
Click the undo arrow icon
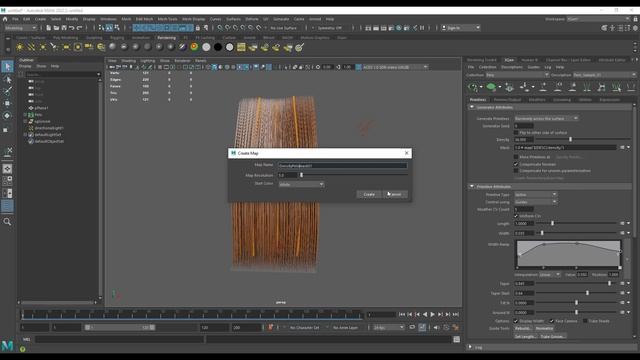pyautogui.click(x=72, y=28)
